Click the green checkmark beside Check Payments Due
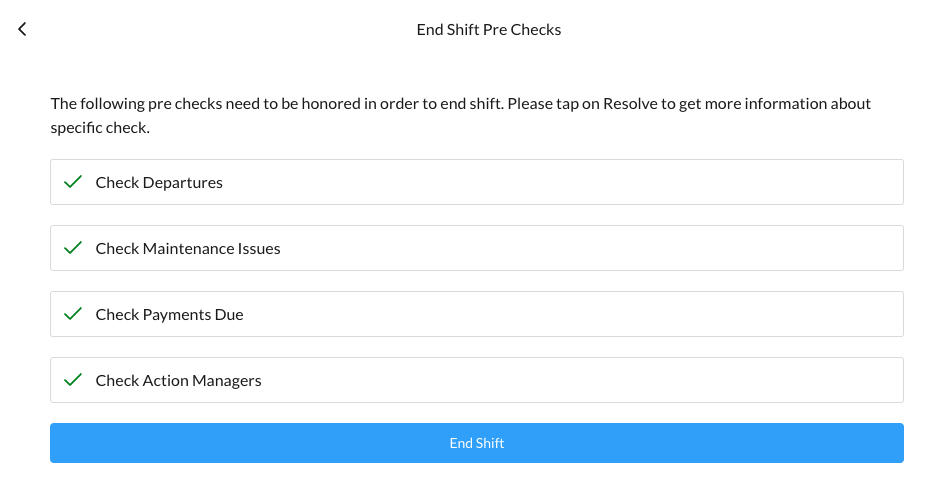Viewport: 941px width, 492px height. point(72,314)
